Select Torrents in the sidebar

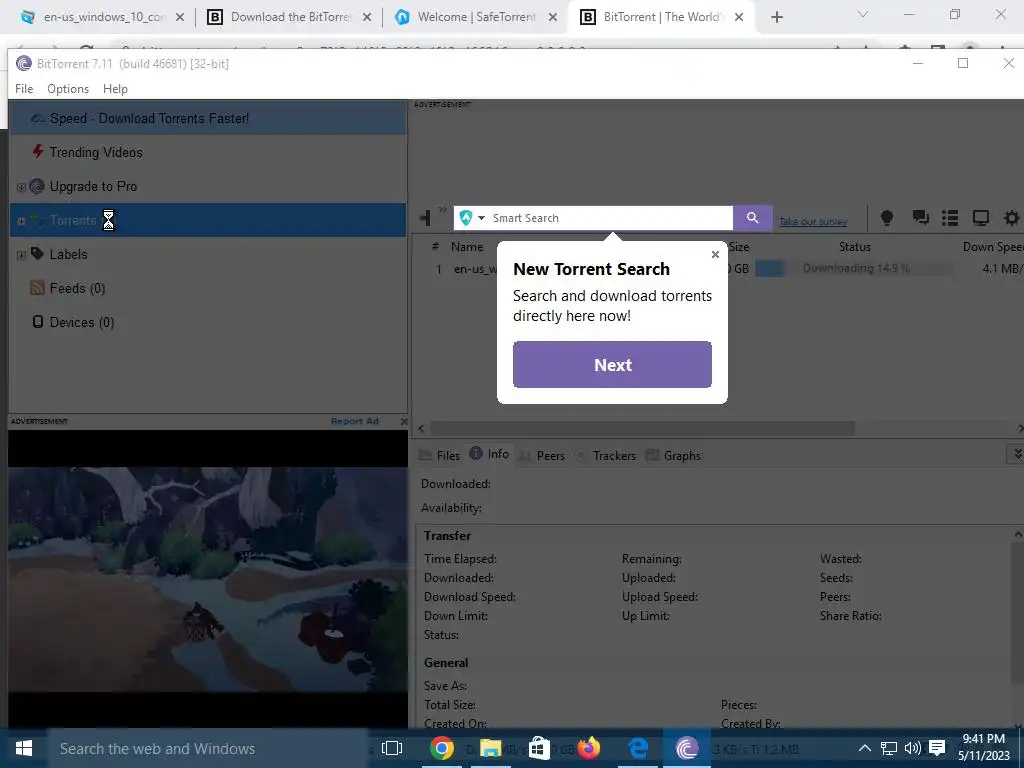pyautogui.click(x=208, y=220)
